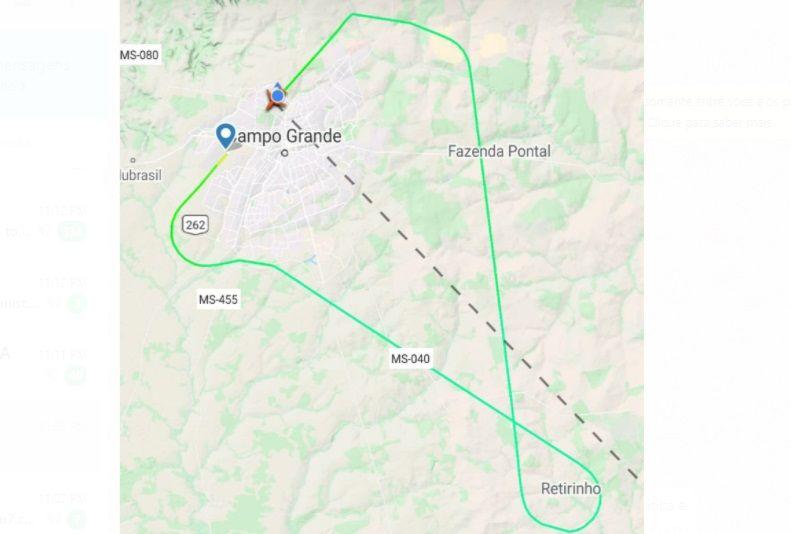Screen dimensions: 791x534
Task: Click the Campo Grande city label
Action: click(x=289, y=136)
